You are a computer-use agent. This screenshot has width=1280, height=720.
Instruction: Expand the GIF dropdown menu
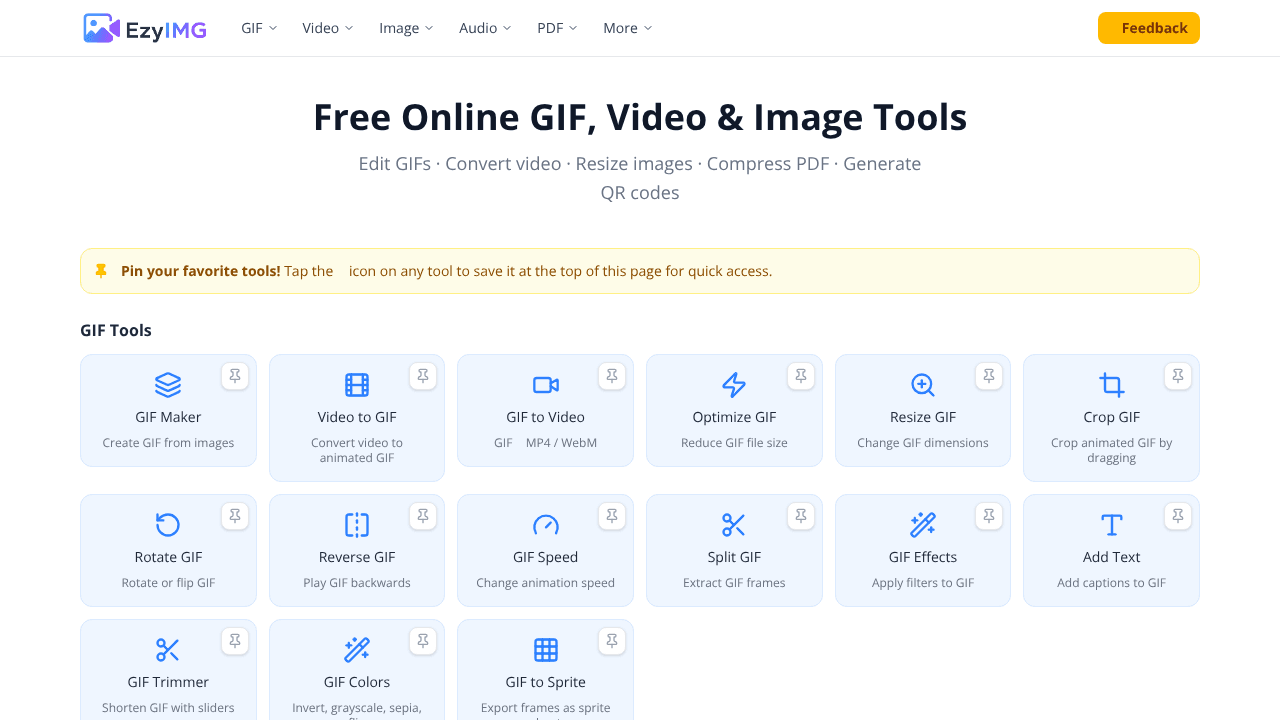[259, 28]
